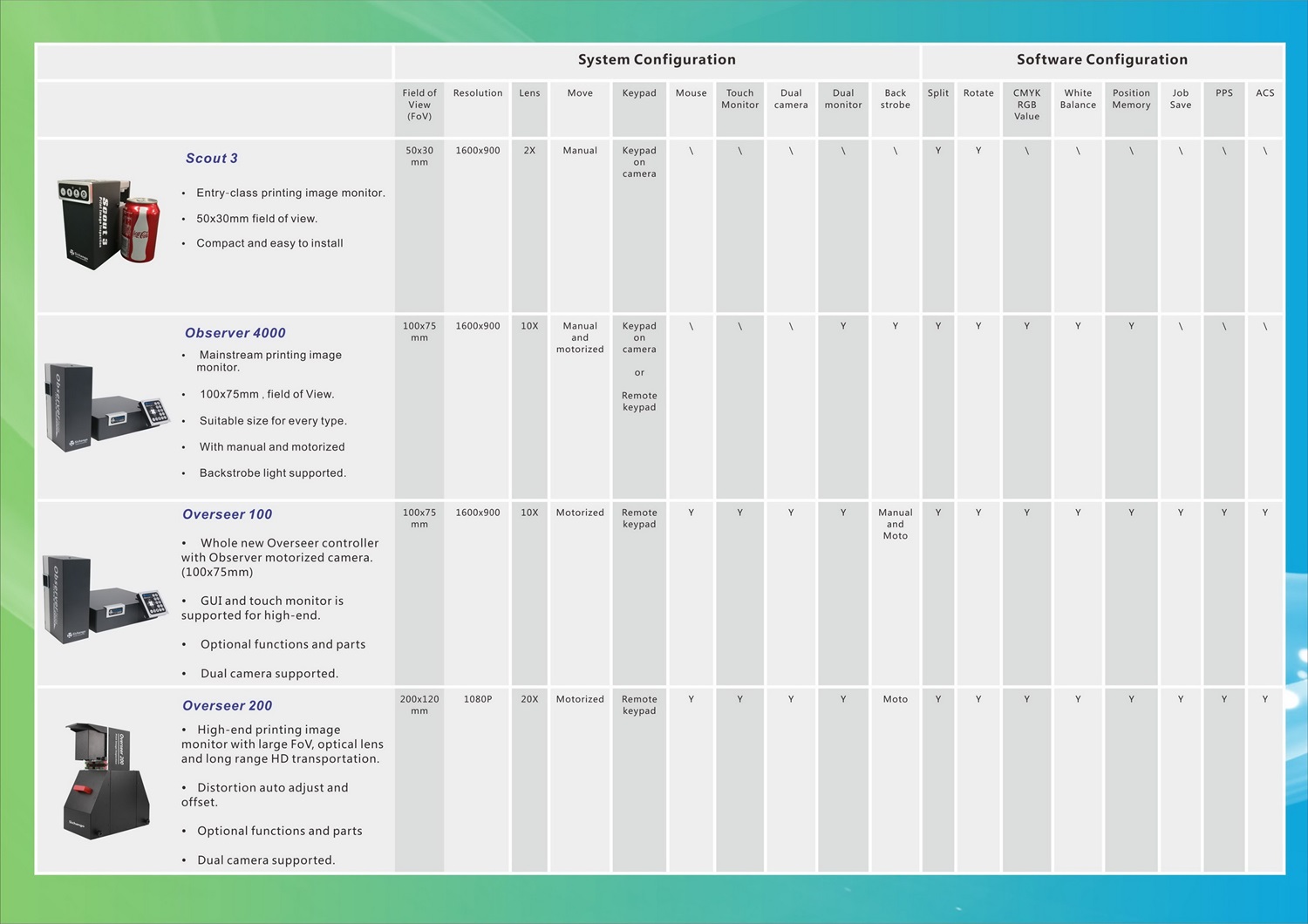The height and width of the screenshot is (924, 1308).
Task: Click the Software Configuration header
Action: tap(1102, 59)
